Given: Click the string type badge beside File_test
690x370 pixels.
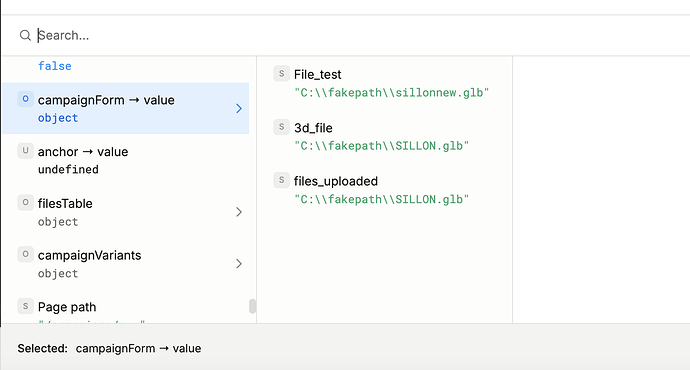Looking at the screenshot, I should tap(281, 73).
